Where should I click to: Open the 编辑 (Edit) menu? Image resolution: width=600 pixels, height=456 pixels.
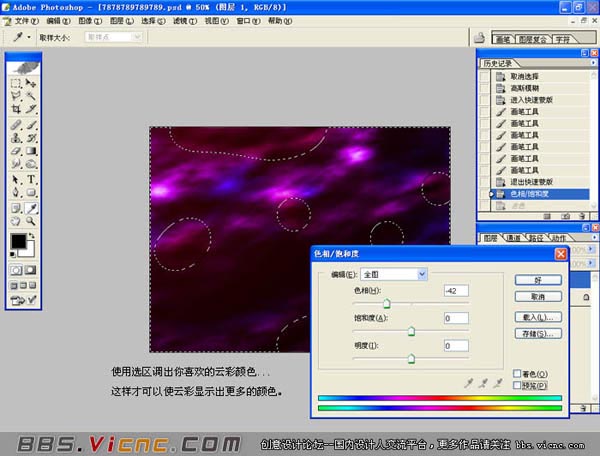click(58, 21)
